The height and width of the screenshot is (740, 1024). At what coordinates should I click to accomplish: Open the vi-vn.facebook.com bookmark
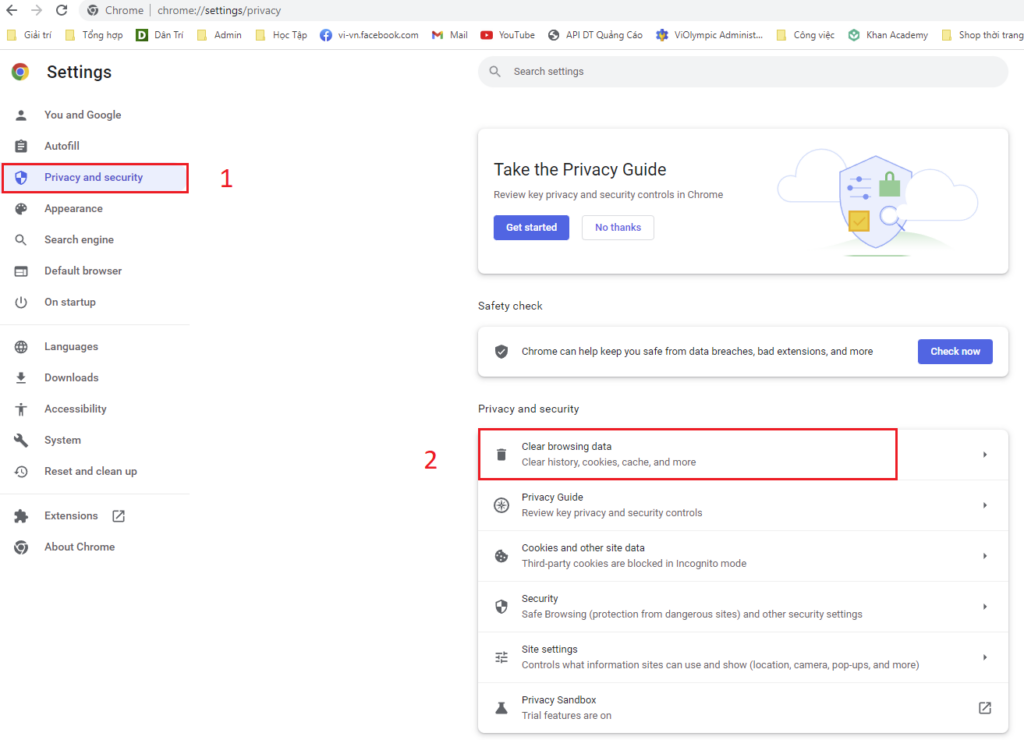[369, 35]
